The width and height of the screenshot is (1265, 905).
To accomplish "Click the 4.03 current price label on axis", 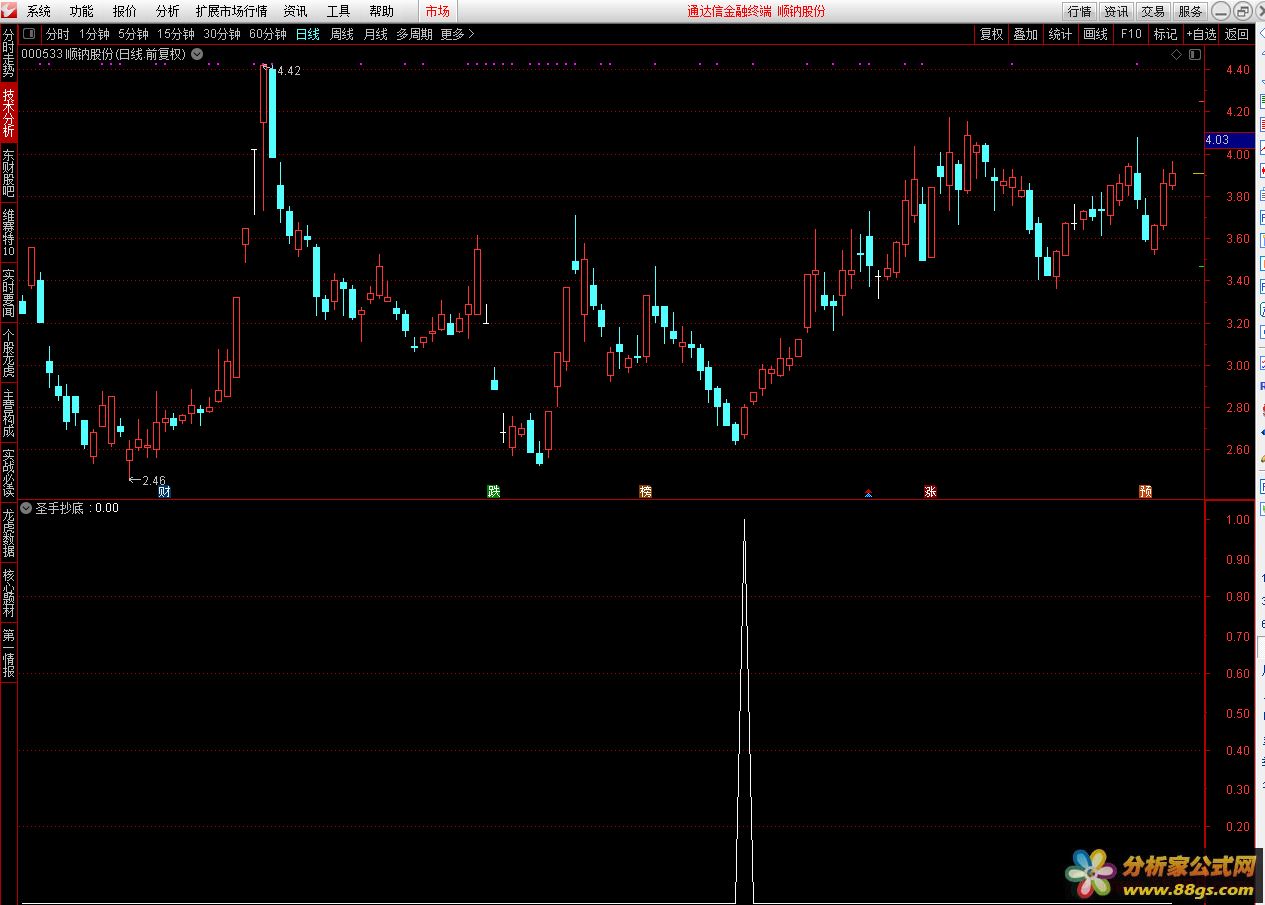I will tap(1230, 140).
